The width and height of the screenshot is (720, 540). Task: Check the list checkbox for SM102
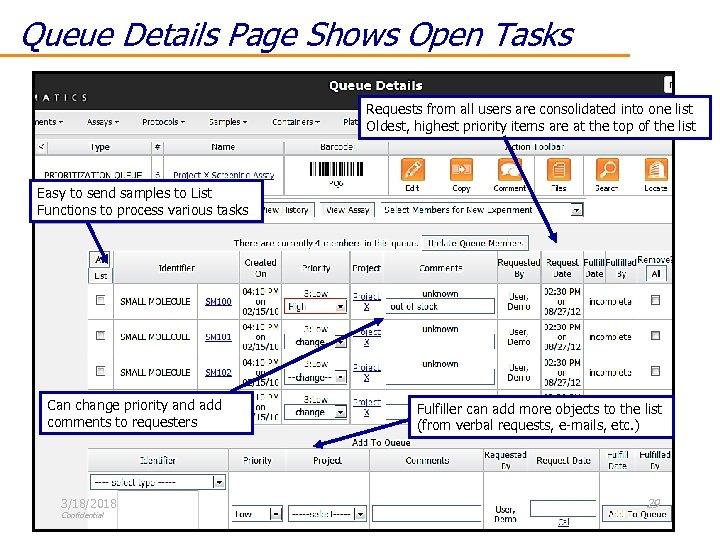[x=100, y=371]
